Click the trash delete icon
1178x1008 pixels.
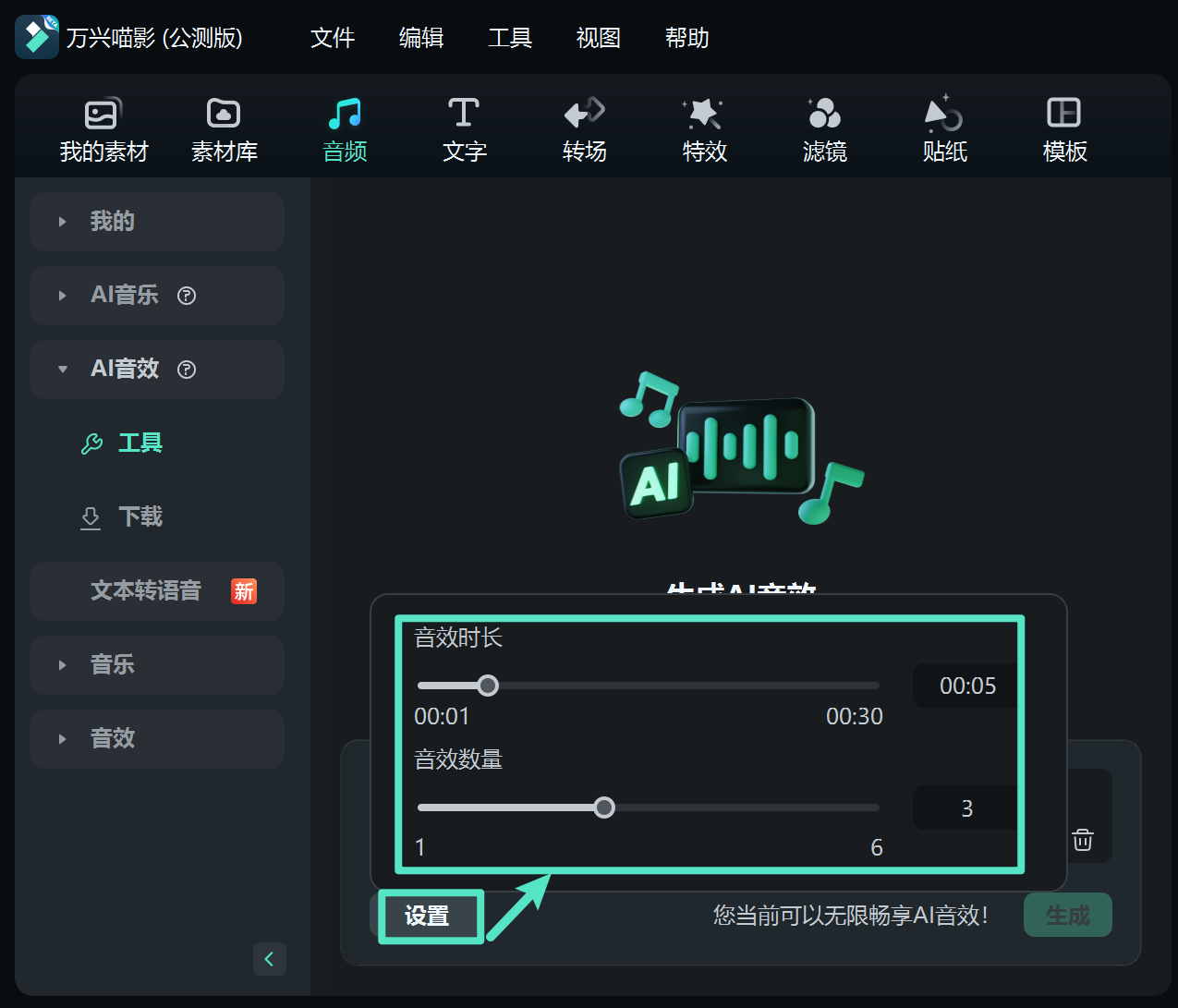[x=1082, y=840]
